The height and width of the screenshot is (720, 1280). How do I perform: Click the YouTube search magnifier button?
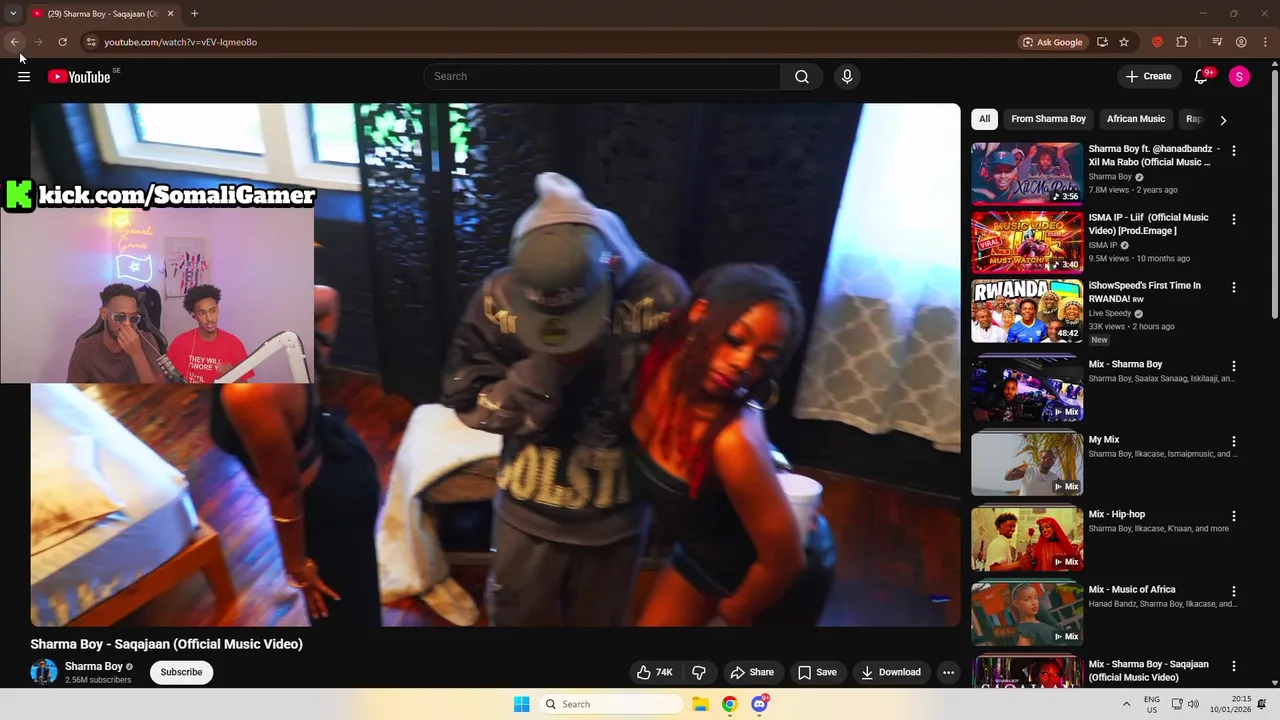point(802,76)
